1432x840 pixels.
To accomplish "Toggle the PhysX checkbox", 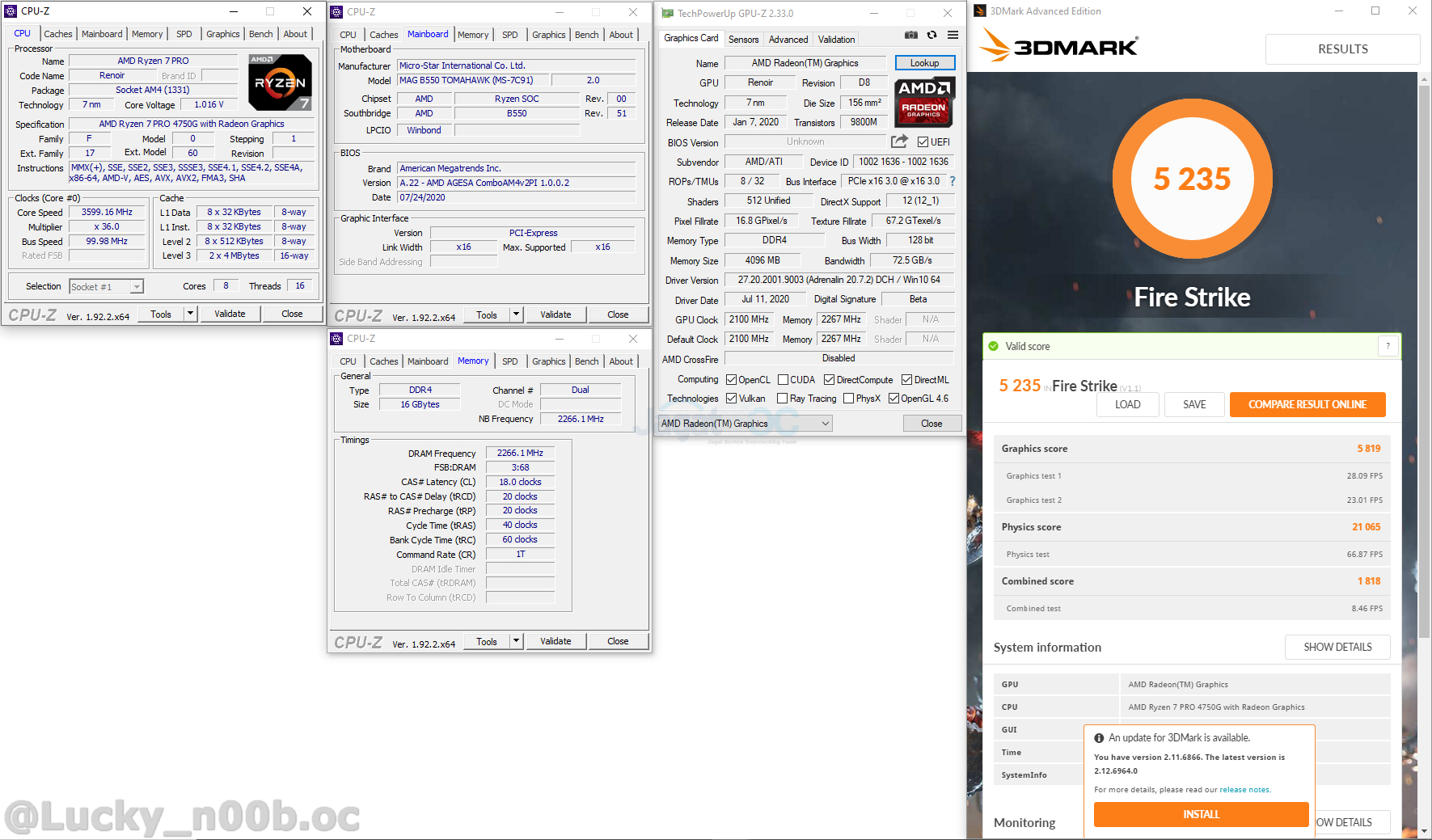I will pyautogui.click(x=848, y=399).
